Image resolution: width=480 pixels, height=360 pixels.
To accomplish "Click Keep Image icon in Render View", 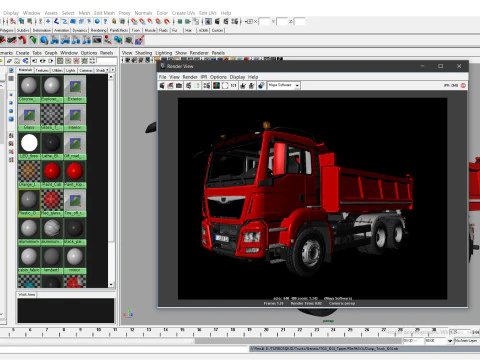I will 243,86.
